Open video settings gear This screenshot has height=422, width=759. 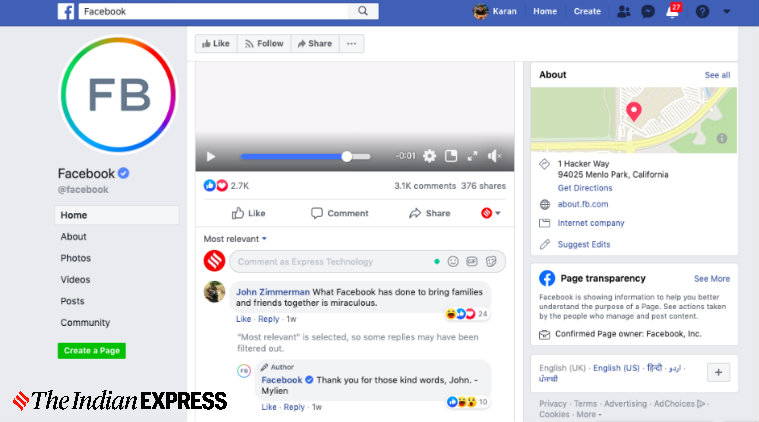(429, 156)
